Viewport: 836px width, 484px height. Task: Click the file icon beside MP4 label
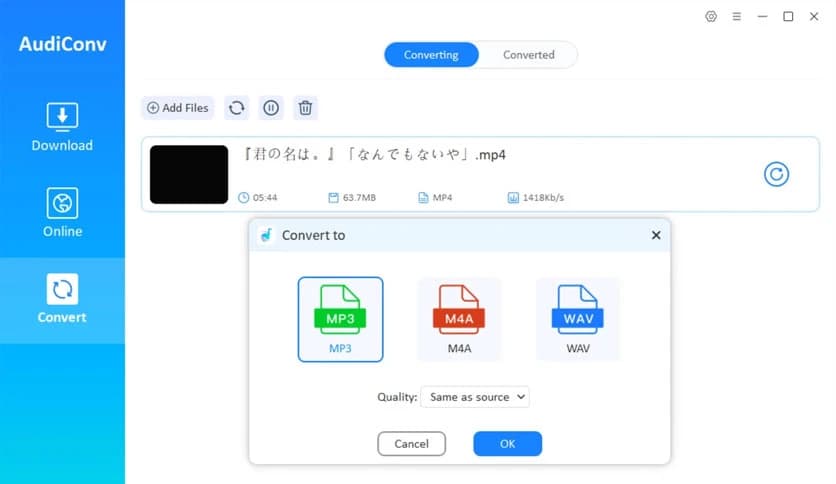point(423,198)
